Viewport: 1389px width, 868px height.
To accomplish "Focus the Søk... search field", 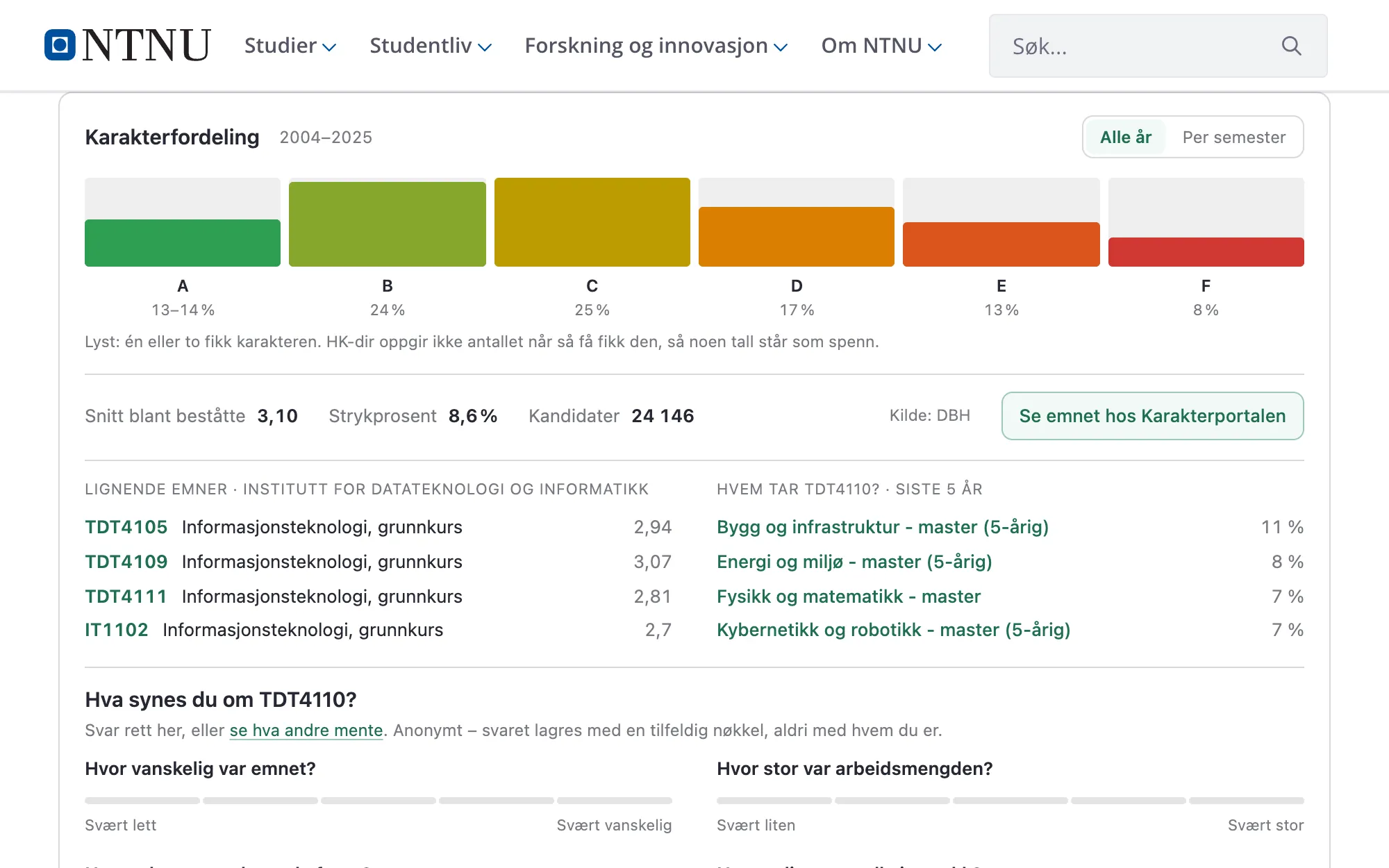I will pos(1158,46).
